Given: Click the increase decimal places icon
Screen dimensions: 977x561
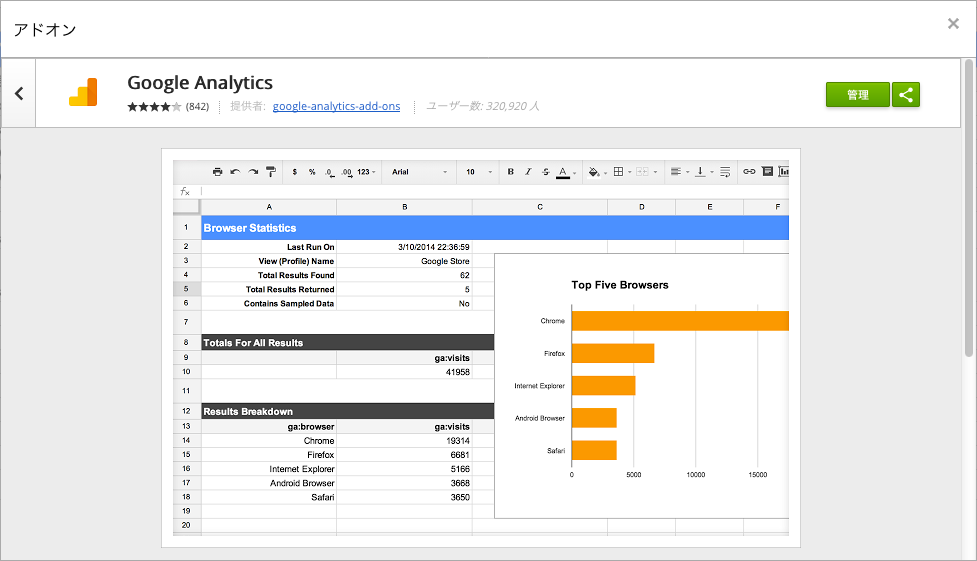Looking at the screenshot, I should pyautogui.click(x=346, y=172).
